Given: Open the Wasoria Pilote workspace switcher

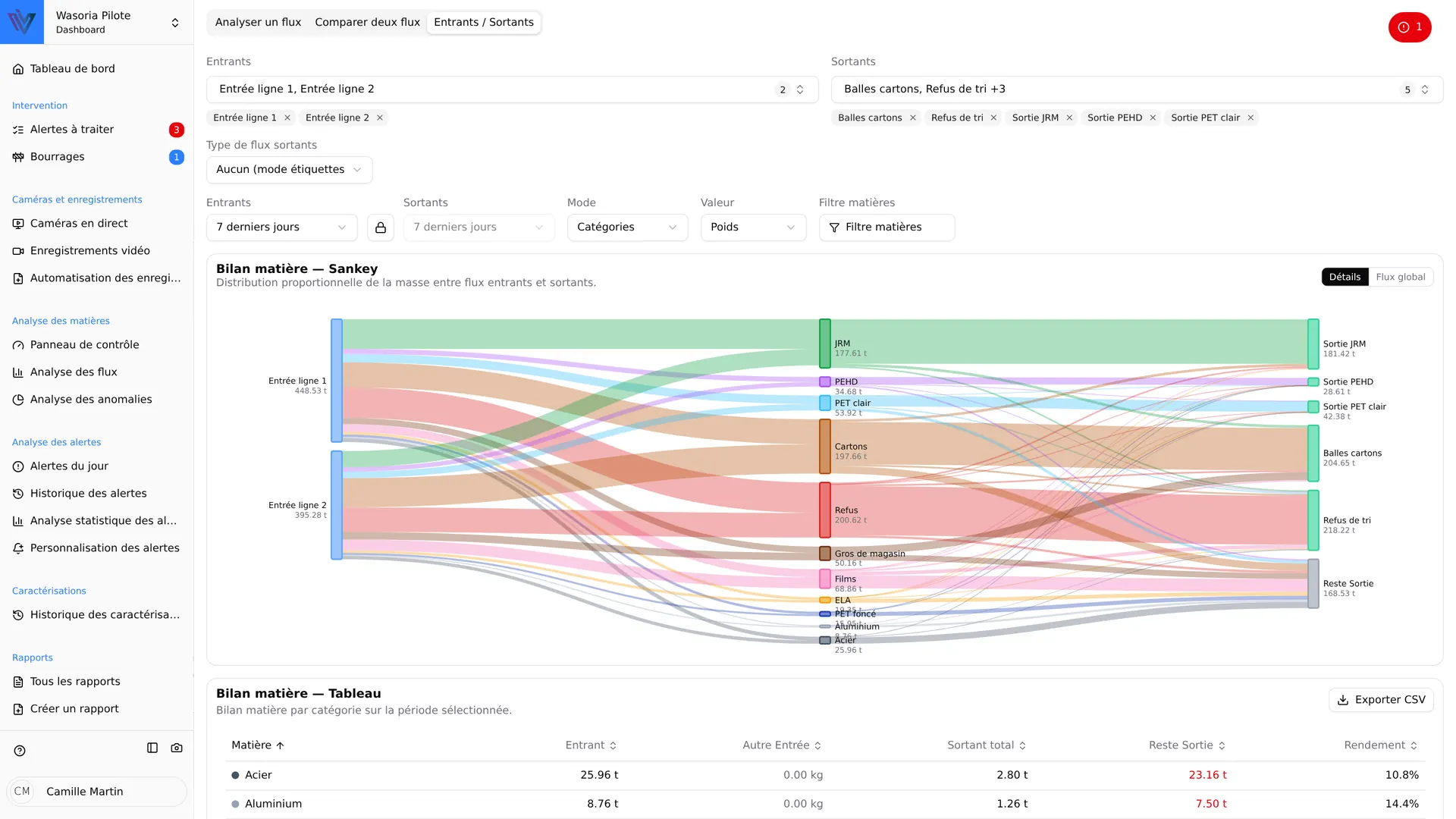Looking at the screenshot, I should (x=118, y=22).
